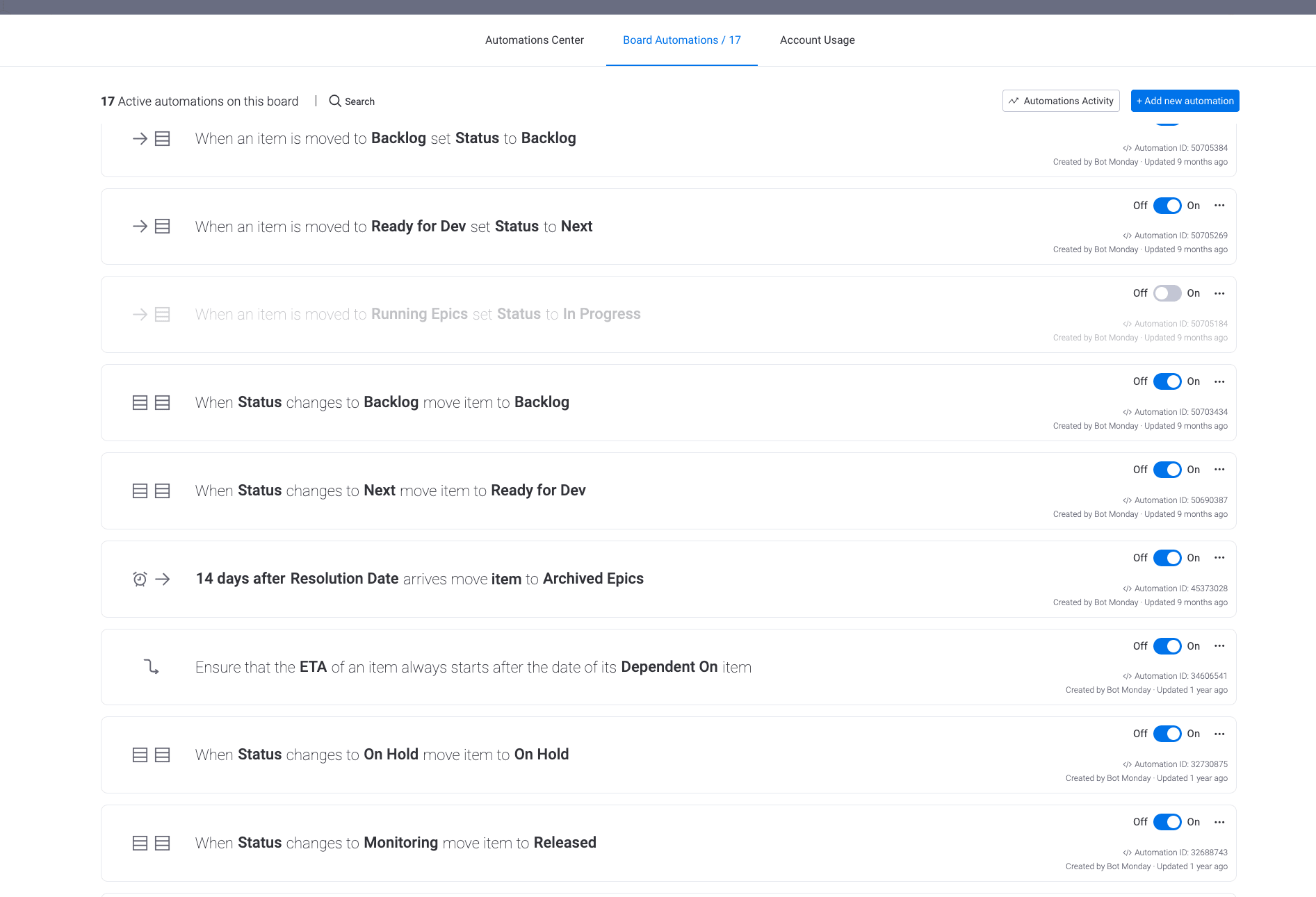This screenshot has height=897, width=1316.
Task: Open three-dot menu for ETA dependency automation
Action: (x=1219, y=646)
